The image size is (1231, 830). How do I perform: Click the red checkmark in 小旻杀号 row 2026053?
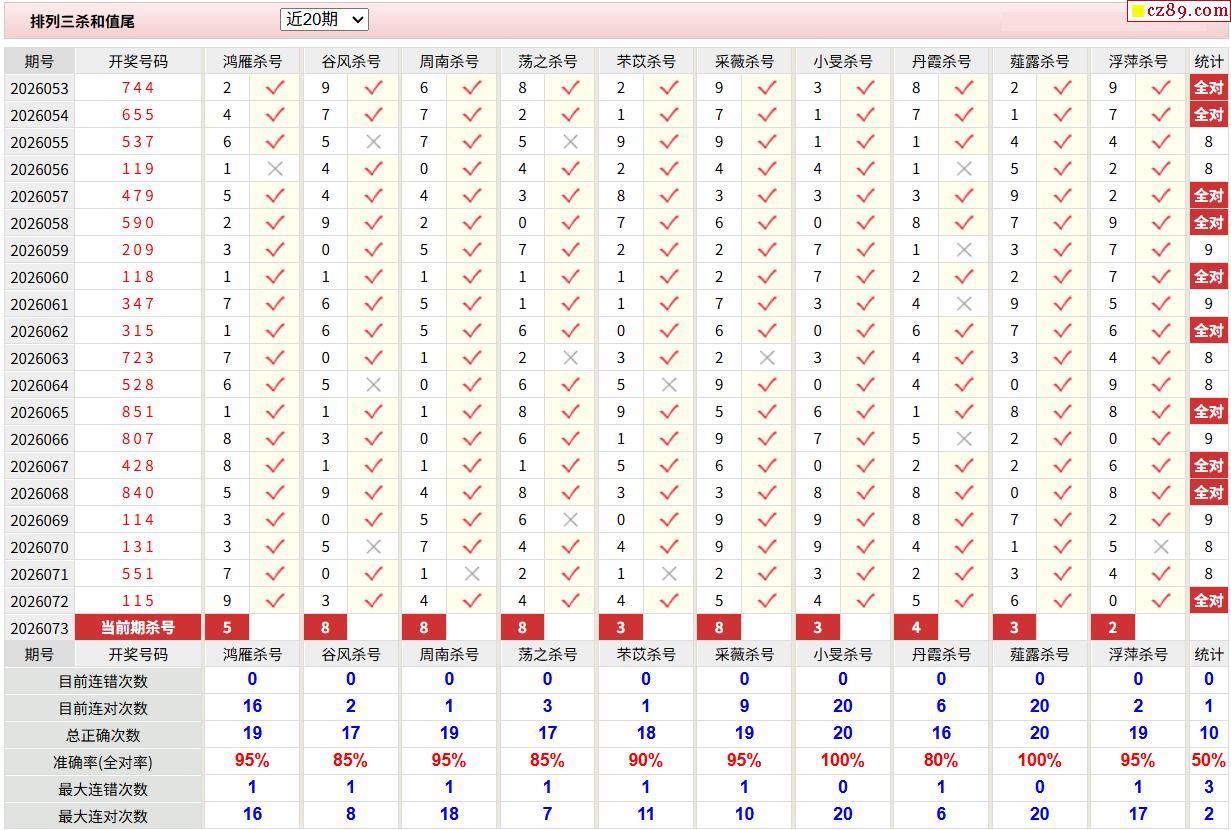coord(865,88)
